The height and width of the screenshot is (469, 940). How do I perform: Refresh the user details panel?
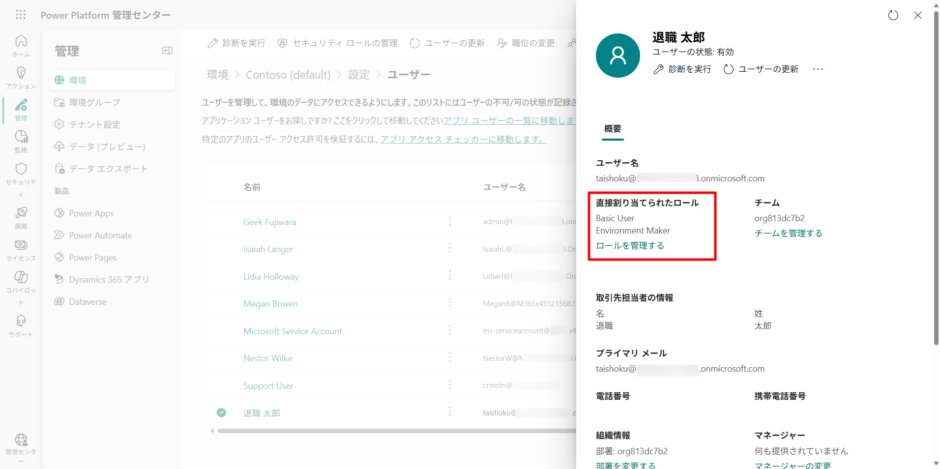(893, 16)
